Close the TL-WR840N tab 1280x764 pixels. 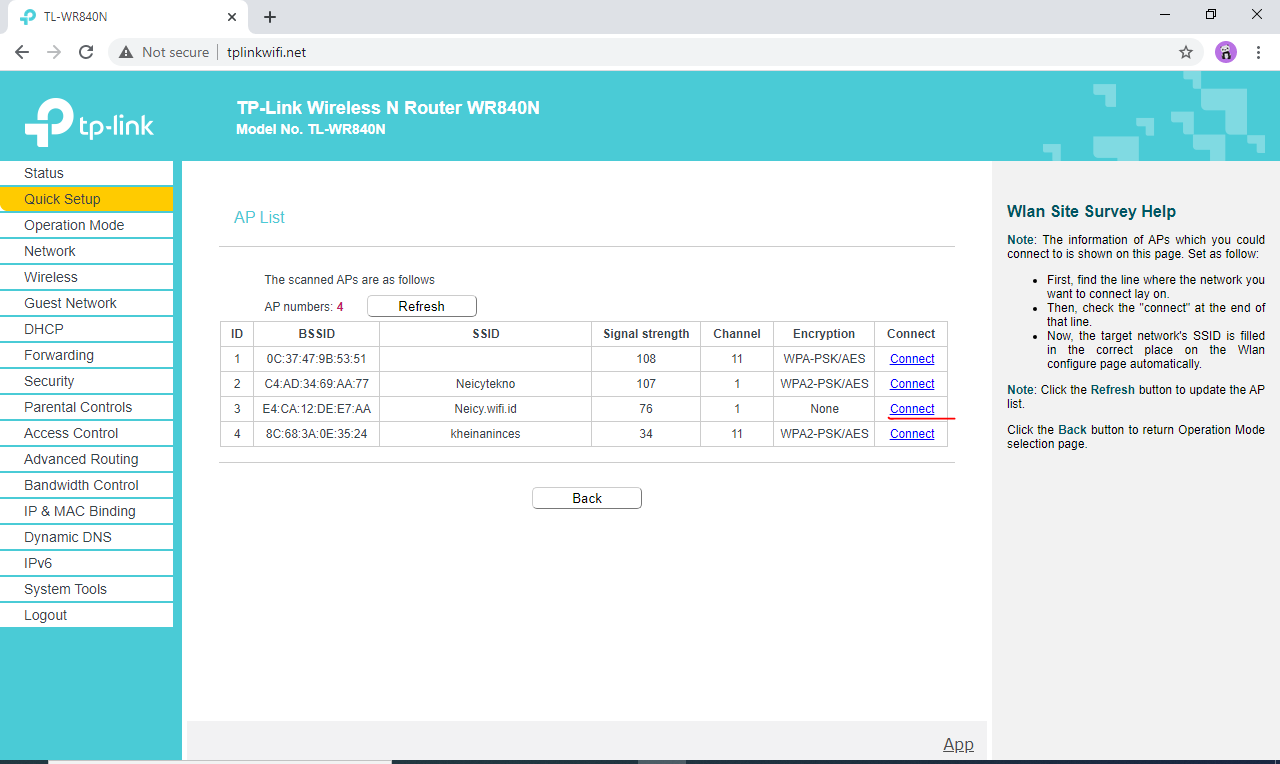[232, 17]
